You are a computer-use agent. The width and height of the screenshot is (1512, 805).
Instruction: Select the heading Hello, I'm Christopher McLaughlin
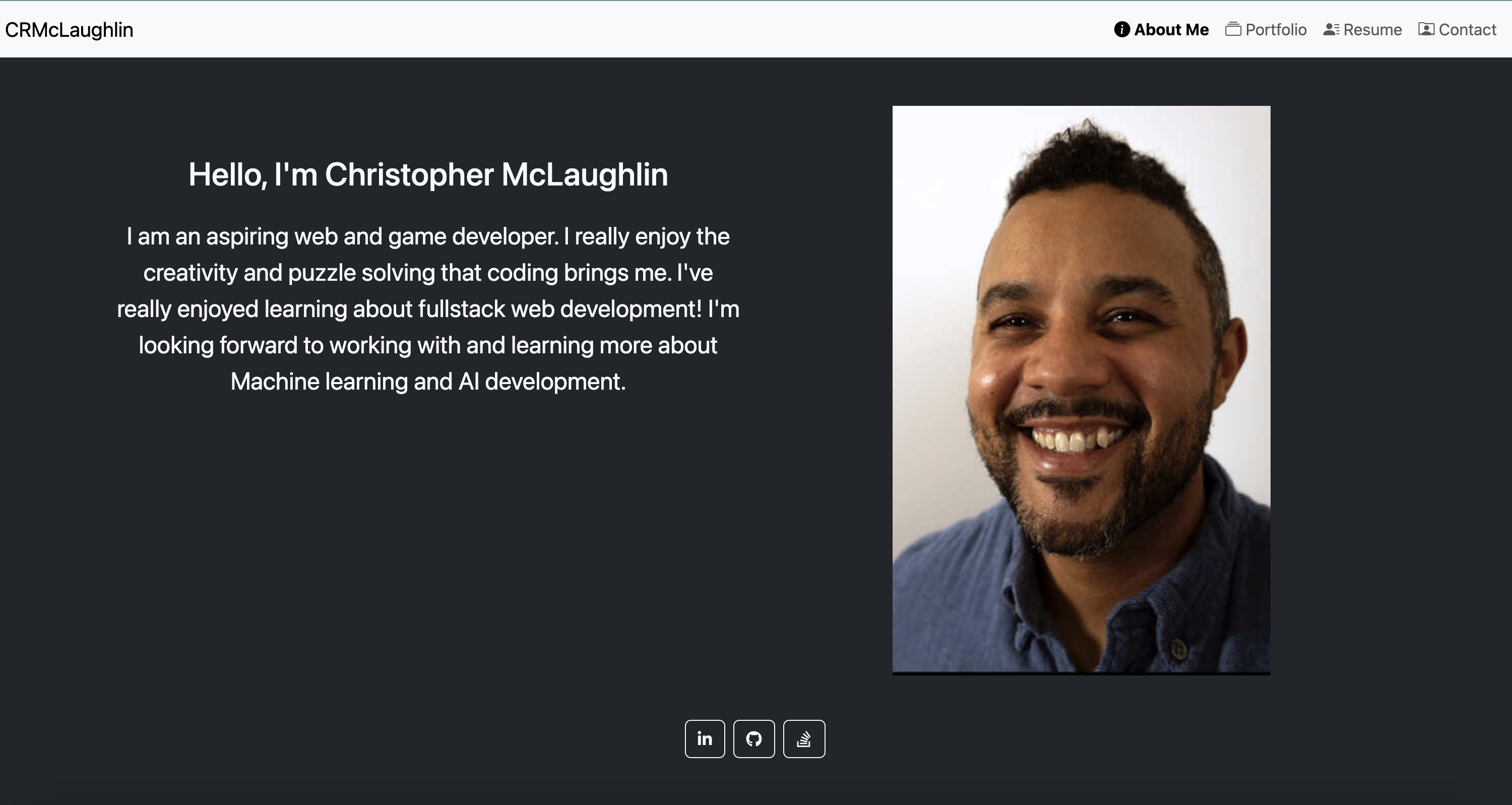(x=428, y=174)
